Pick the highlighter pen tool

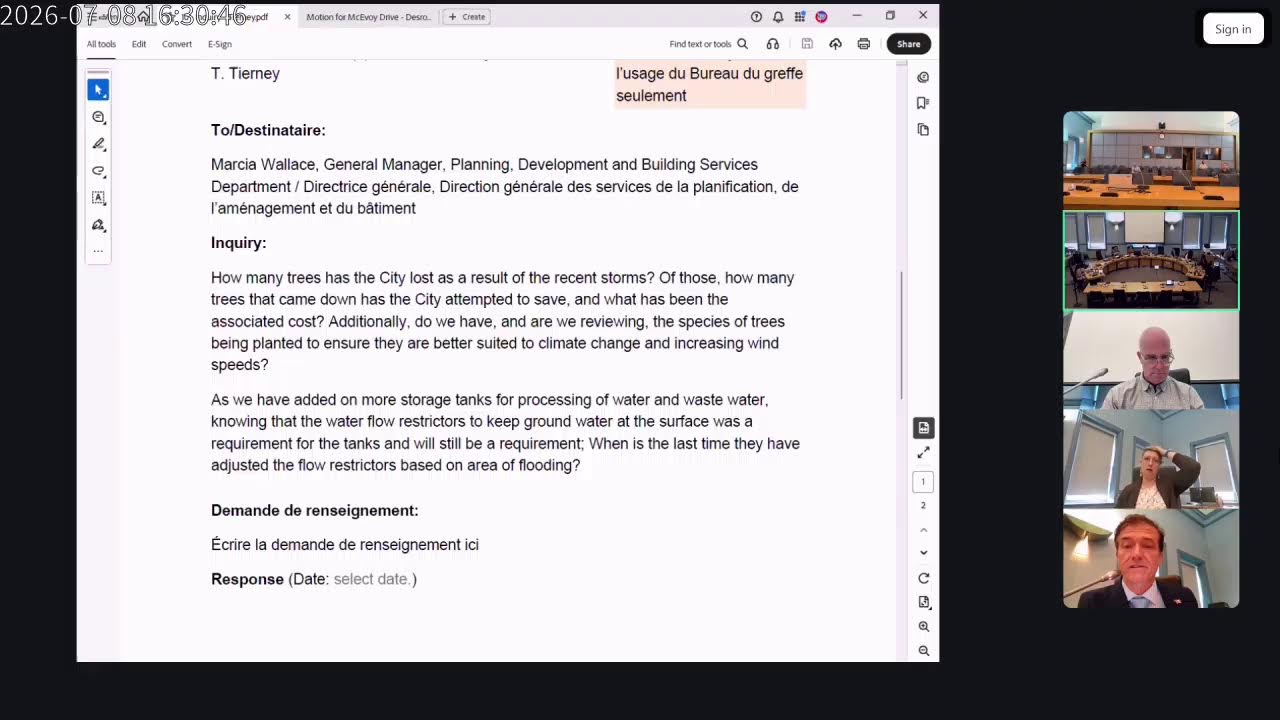pyautogui.click(x=98, y=144)
